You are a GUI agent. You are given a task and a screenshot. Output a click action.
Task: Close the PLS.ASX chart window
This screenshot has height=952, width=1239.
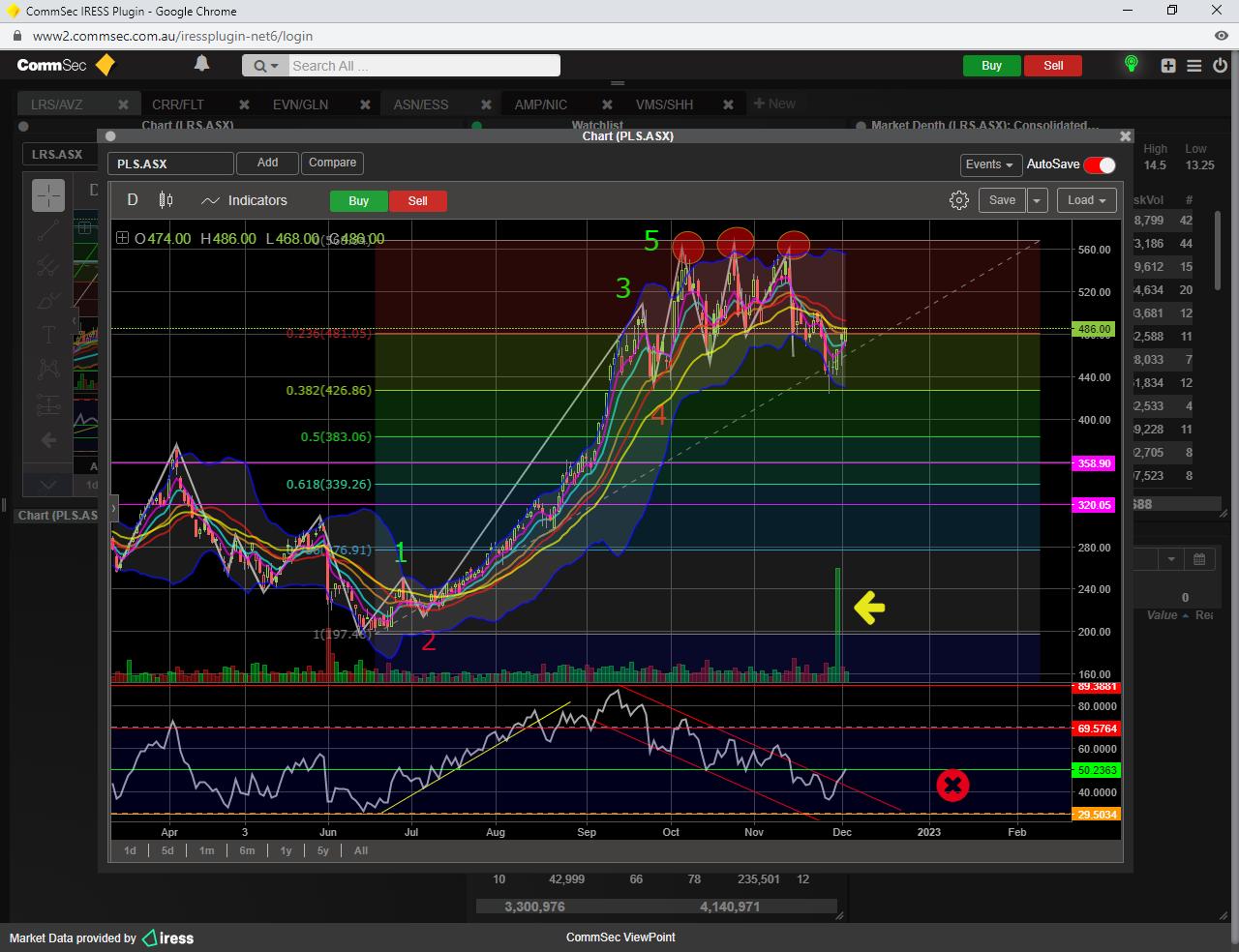tap(1125, 136)
